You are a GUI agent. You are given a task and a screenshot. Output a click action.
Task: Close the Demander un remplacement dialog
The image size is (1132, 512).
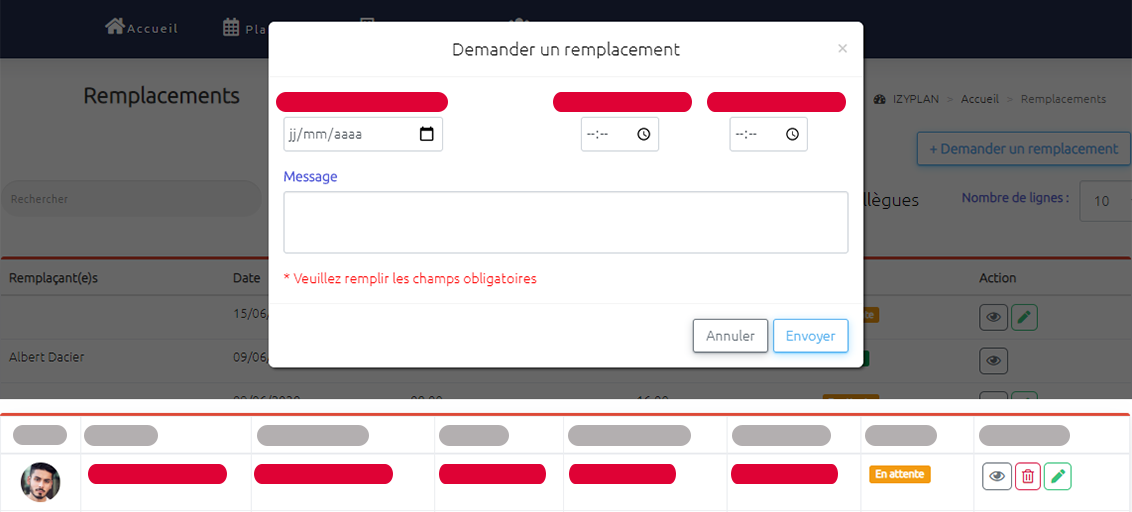(842, 48)
